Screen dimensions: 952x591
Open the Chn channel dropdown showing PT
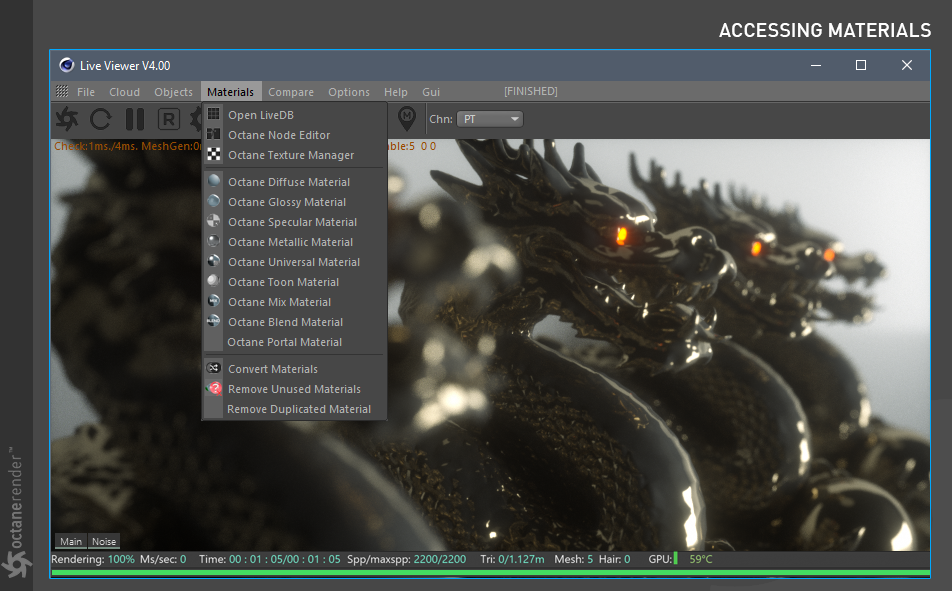point(490,119)
